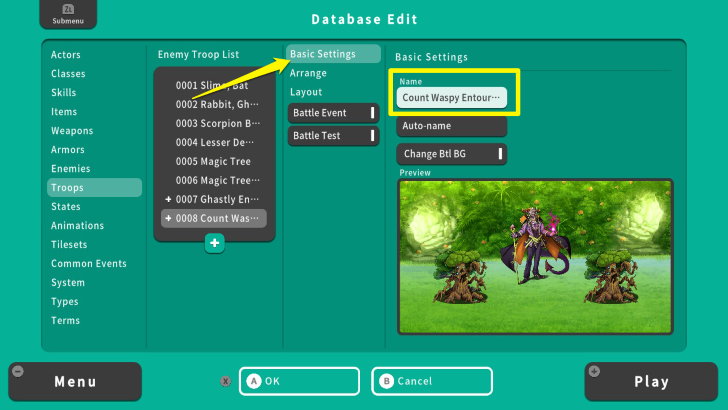
Task: Select troop 0004 Lesser De...
Action: (x=214, y=143)
